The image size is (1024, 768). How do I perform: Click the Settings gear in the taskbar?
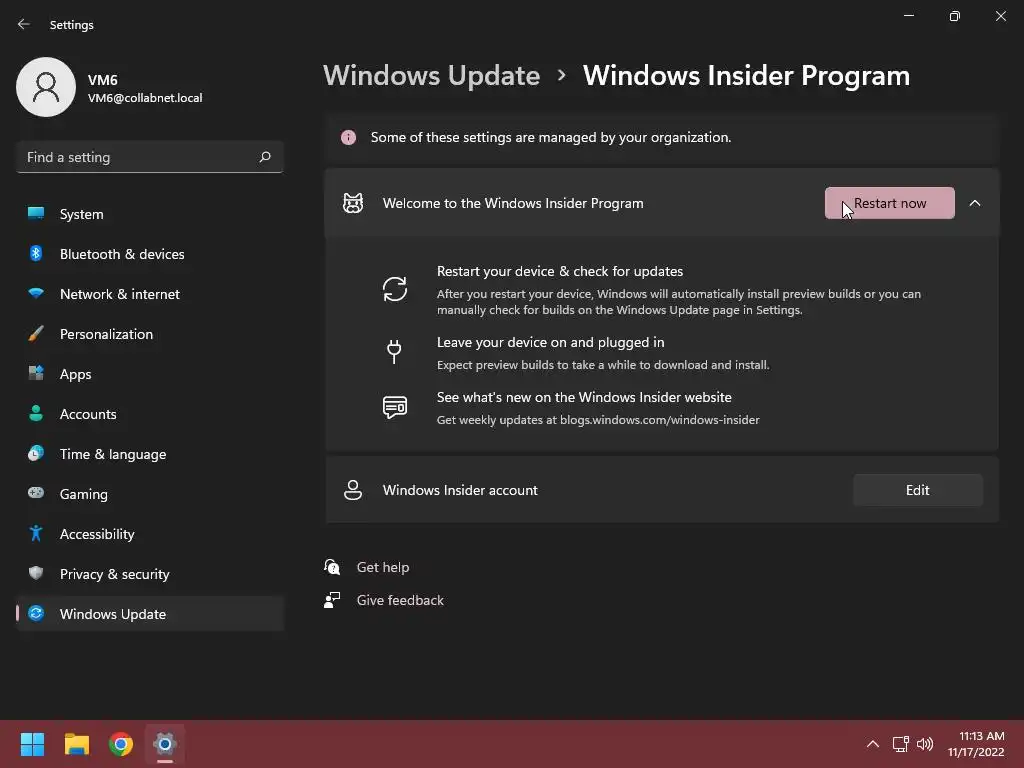(165, 744)
